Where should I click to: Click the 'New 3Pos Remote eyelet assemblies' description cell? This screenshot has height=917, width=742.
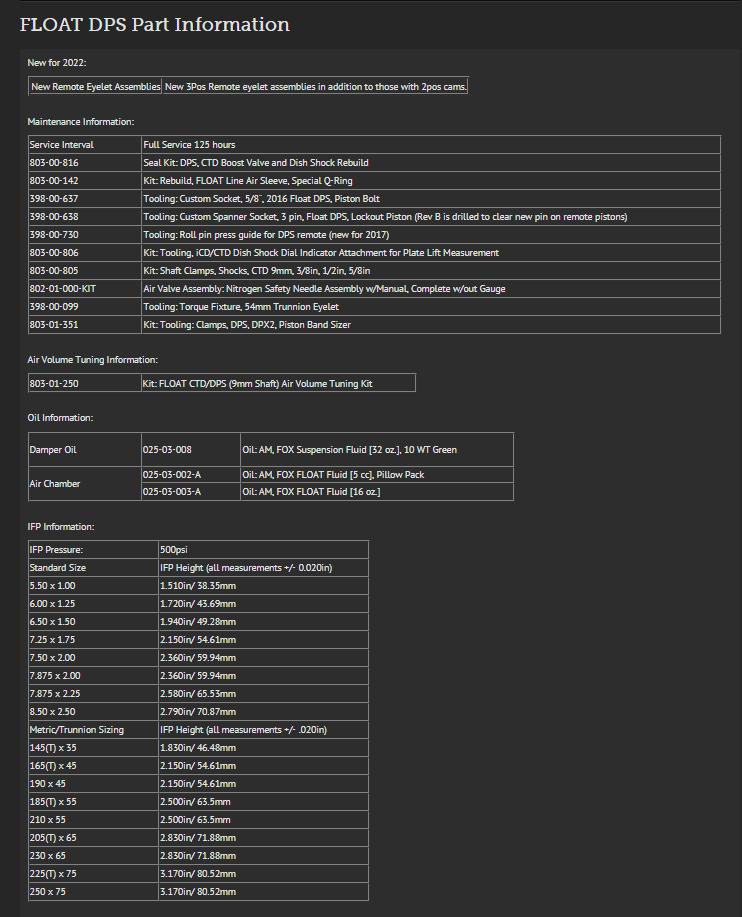(316, 87)
